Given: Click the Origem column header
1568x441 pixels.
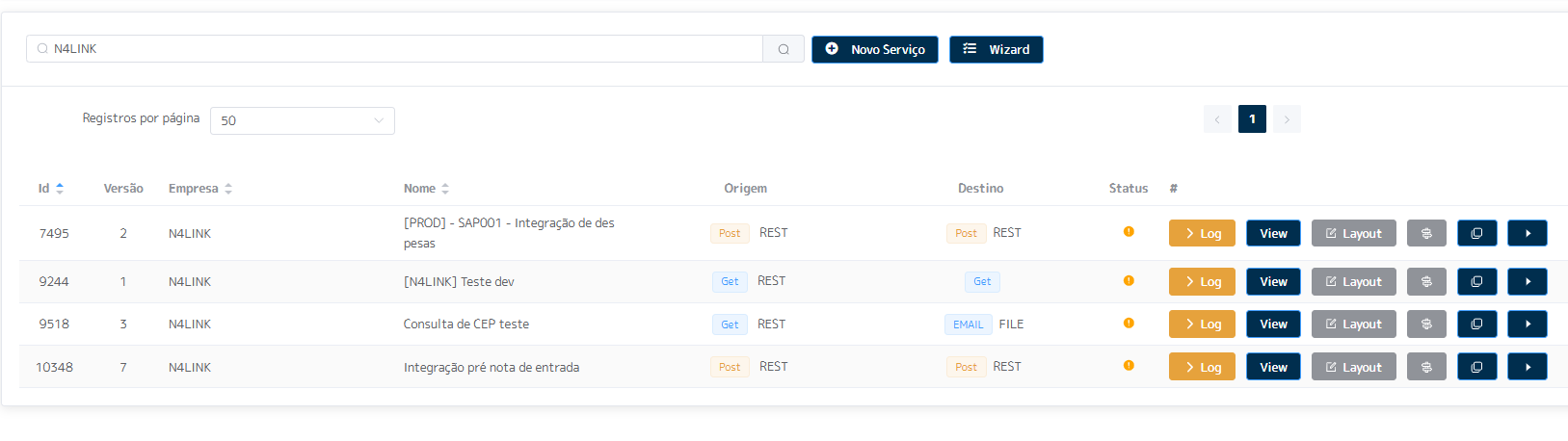Looking at the screenshot, I should 746,189.
